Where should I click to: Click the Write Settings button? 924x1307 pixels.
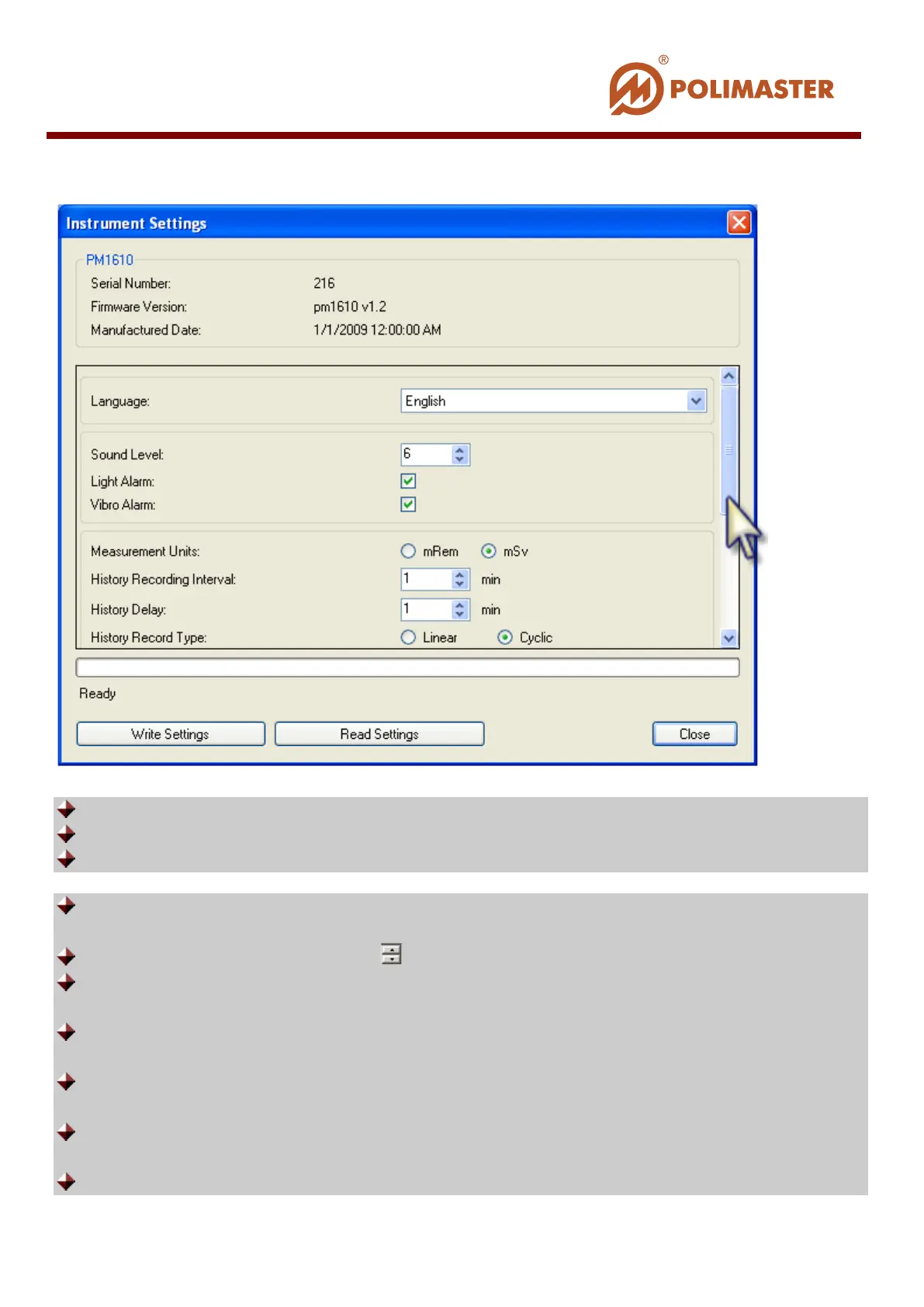tap(171, 734)
